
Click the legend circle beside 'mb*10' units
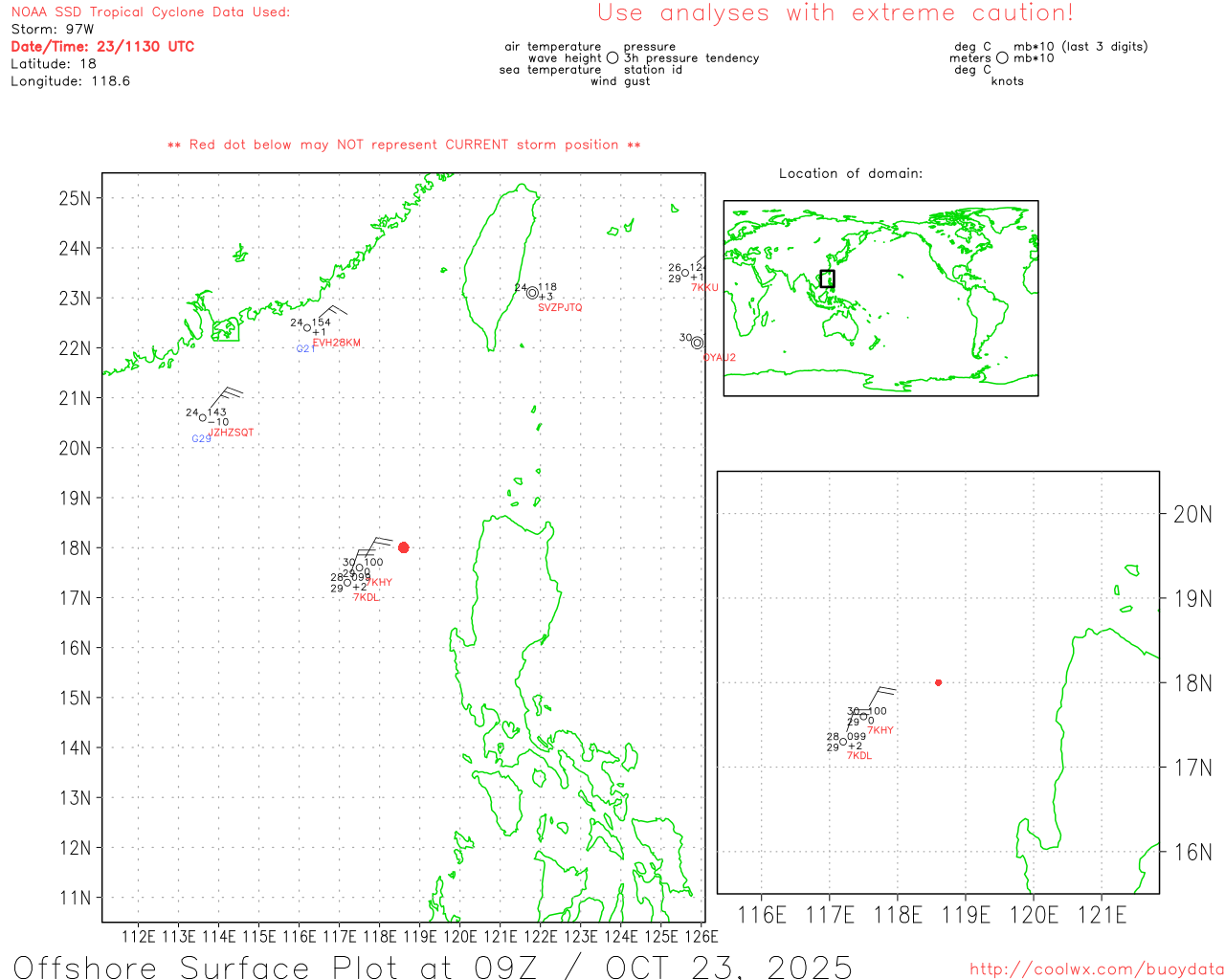tap(1002, 58)
